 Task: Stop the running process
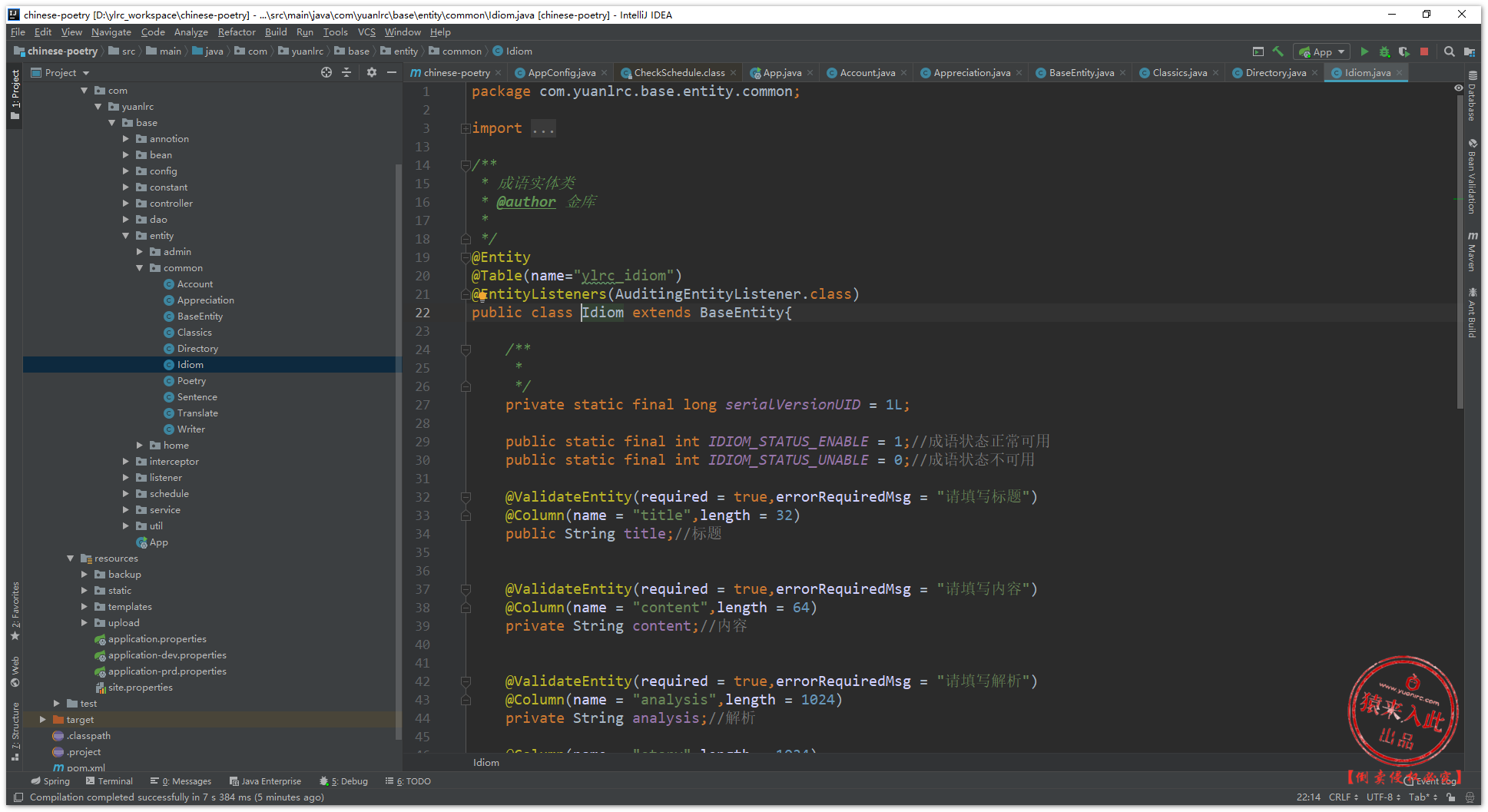click(1424, 51)
